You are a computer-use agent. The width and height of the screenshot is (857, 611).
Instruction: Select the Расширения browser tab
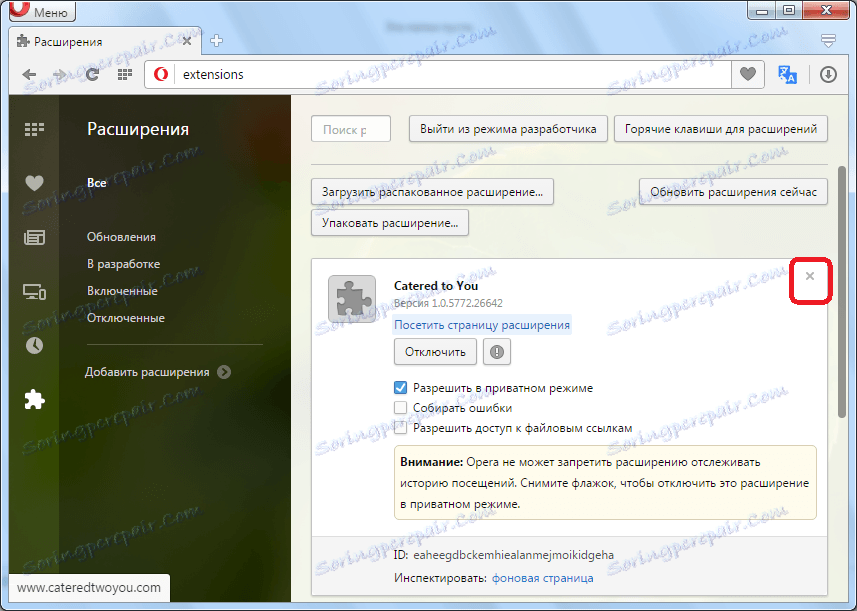click(x=105, y=42)
